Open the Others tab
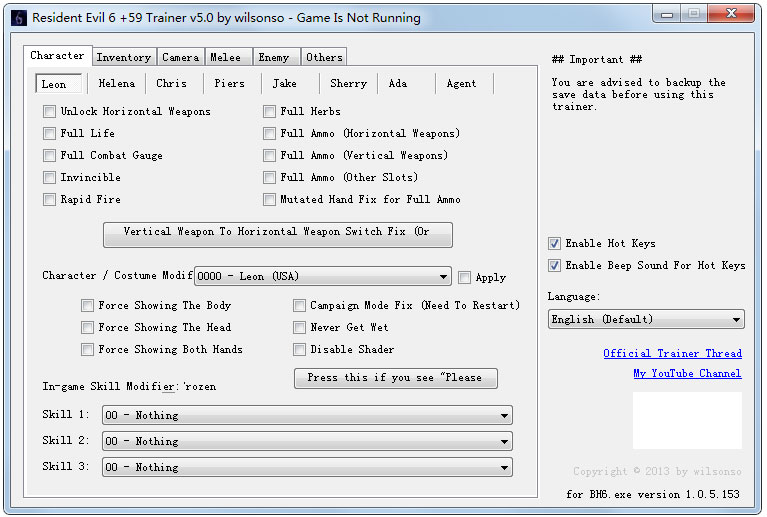This screenshot has width=767, height=517. pyautogui.click(x=324, y=57)
